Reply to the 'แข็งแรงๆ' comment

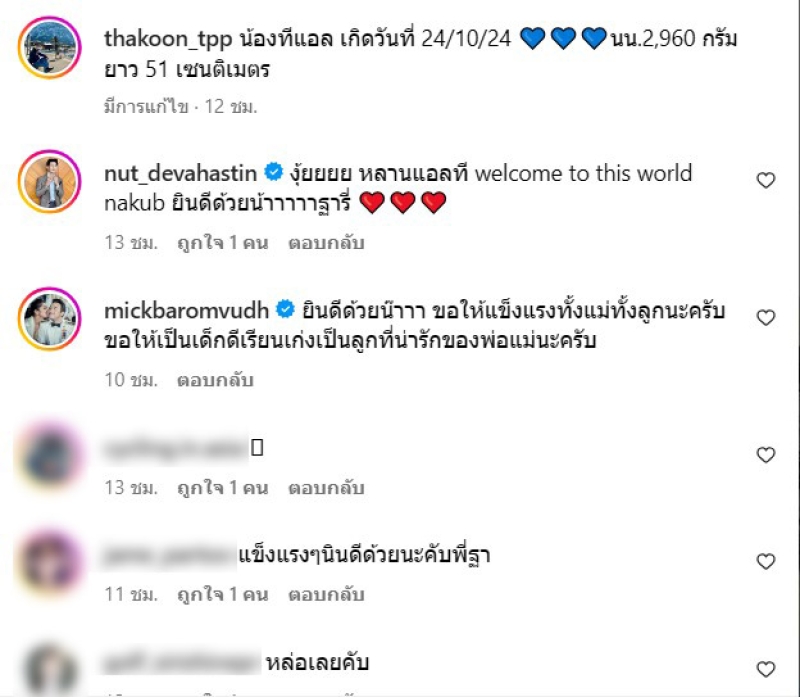(326, 594)
